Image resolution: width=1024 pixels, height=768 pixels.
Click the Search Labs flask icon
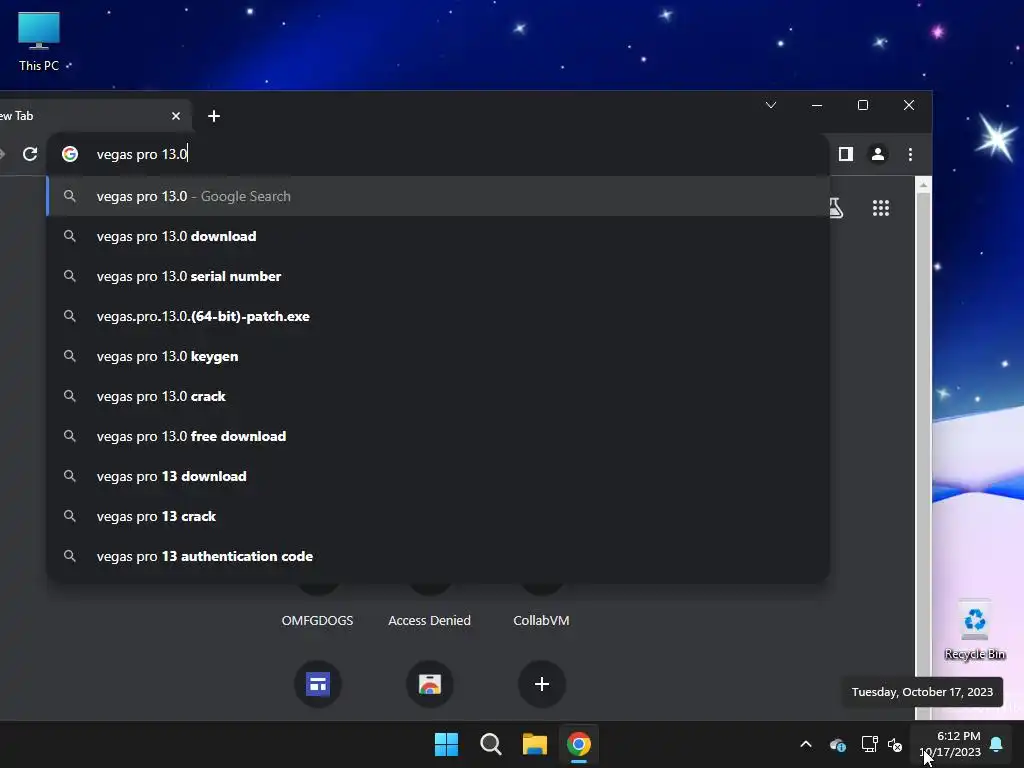[837, 208]
